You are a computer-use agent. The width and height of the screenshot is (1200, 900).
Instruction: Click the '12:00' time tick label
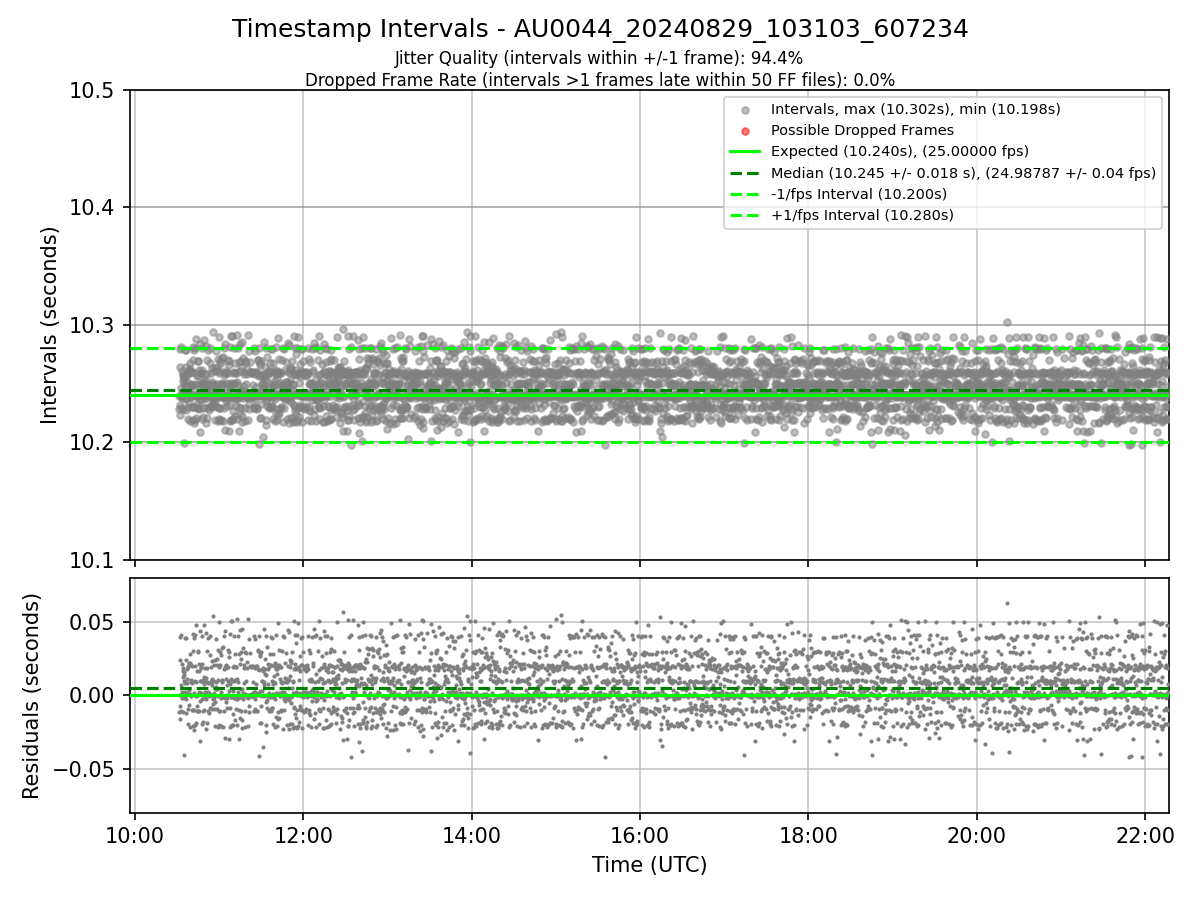click(x=303, y=833)
